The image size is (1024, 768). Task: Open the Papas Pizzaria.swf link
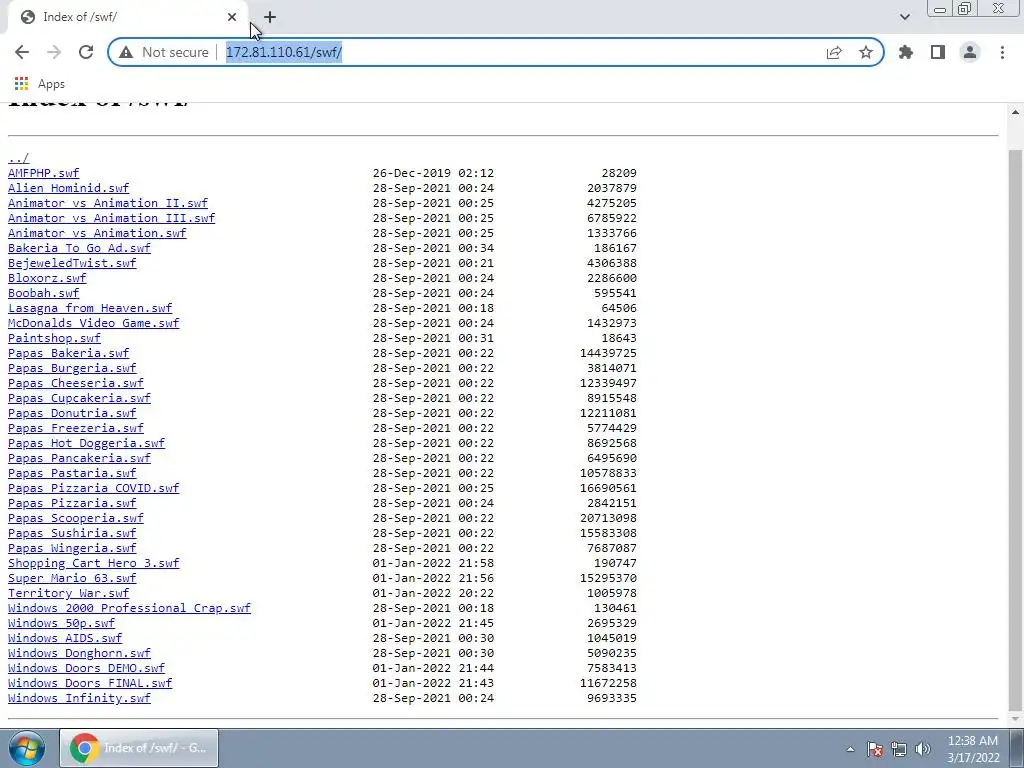tap(72, 504)
